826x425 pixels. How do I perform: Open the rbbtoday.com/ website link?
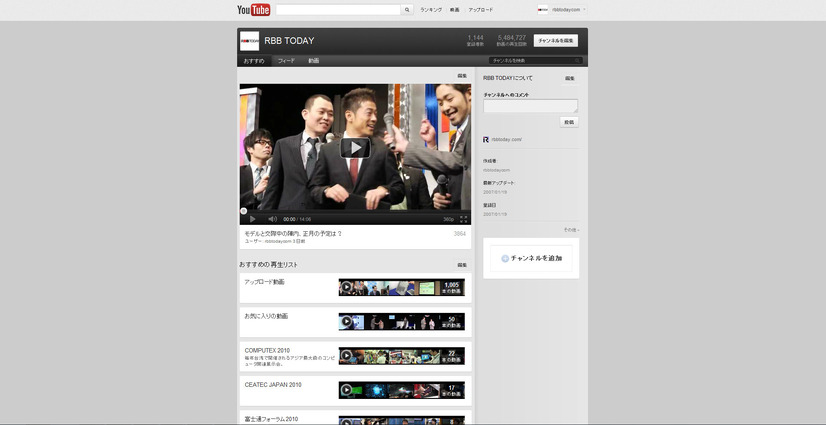tap(507, 140)
